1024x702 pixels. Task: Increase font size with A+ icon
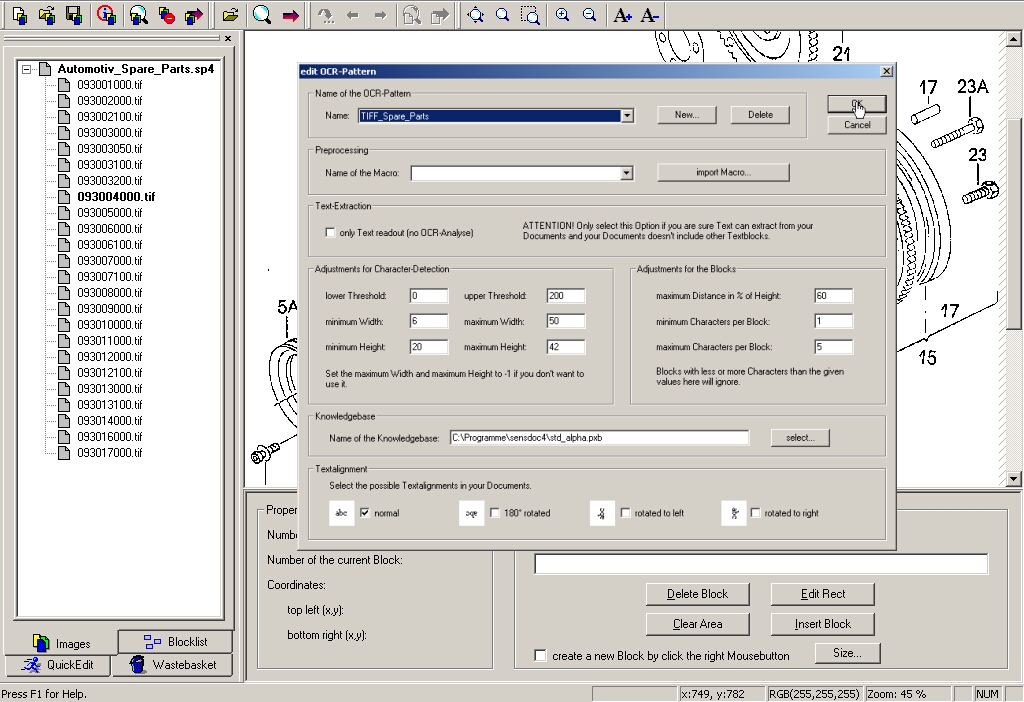coord(622,15)
